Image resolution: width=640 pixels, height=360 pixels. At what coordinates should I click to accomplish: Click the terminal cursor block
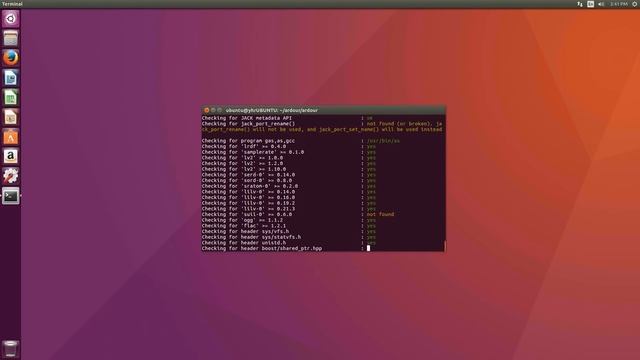pos(368,248)
